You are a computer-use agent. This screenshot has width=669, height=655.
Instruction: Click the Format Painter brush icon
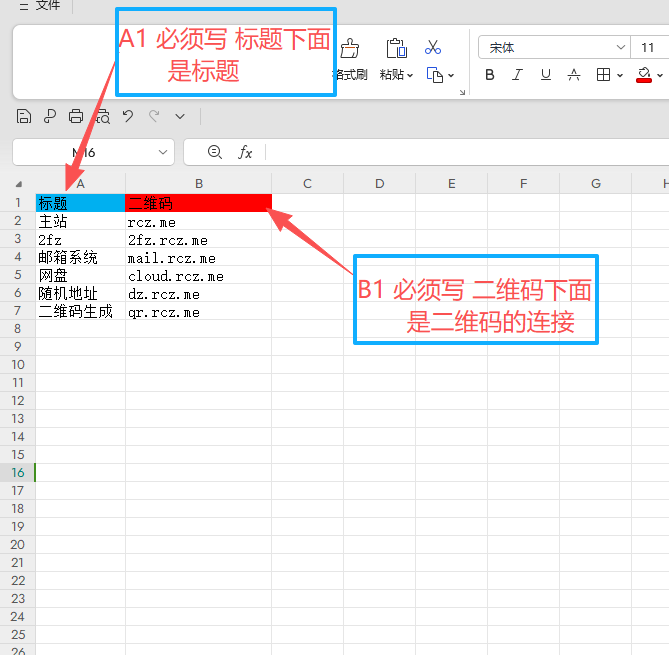(350, 48)
